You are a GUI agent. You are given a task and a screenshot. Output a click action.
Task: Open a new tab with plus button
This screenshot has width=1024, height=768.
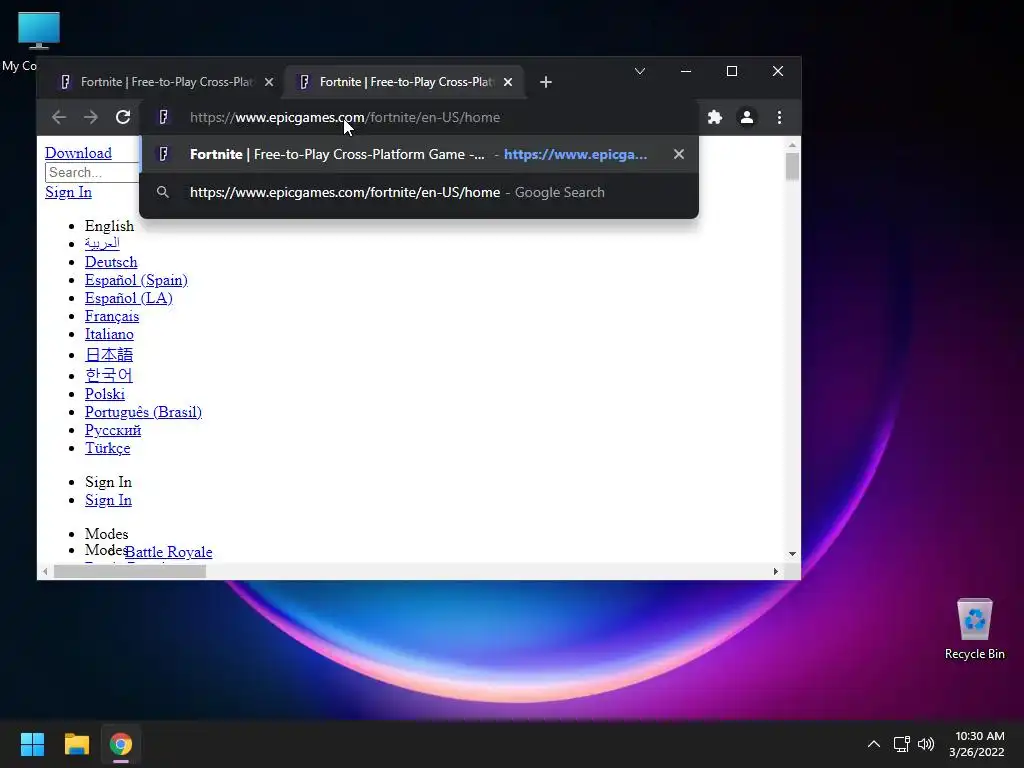(546, 82)
